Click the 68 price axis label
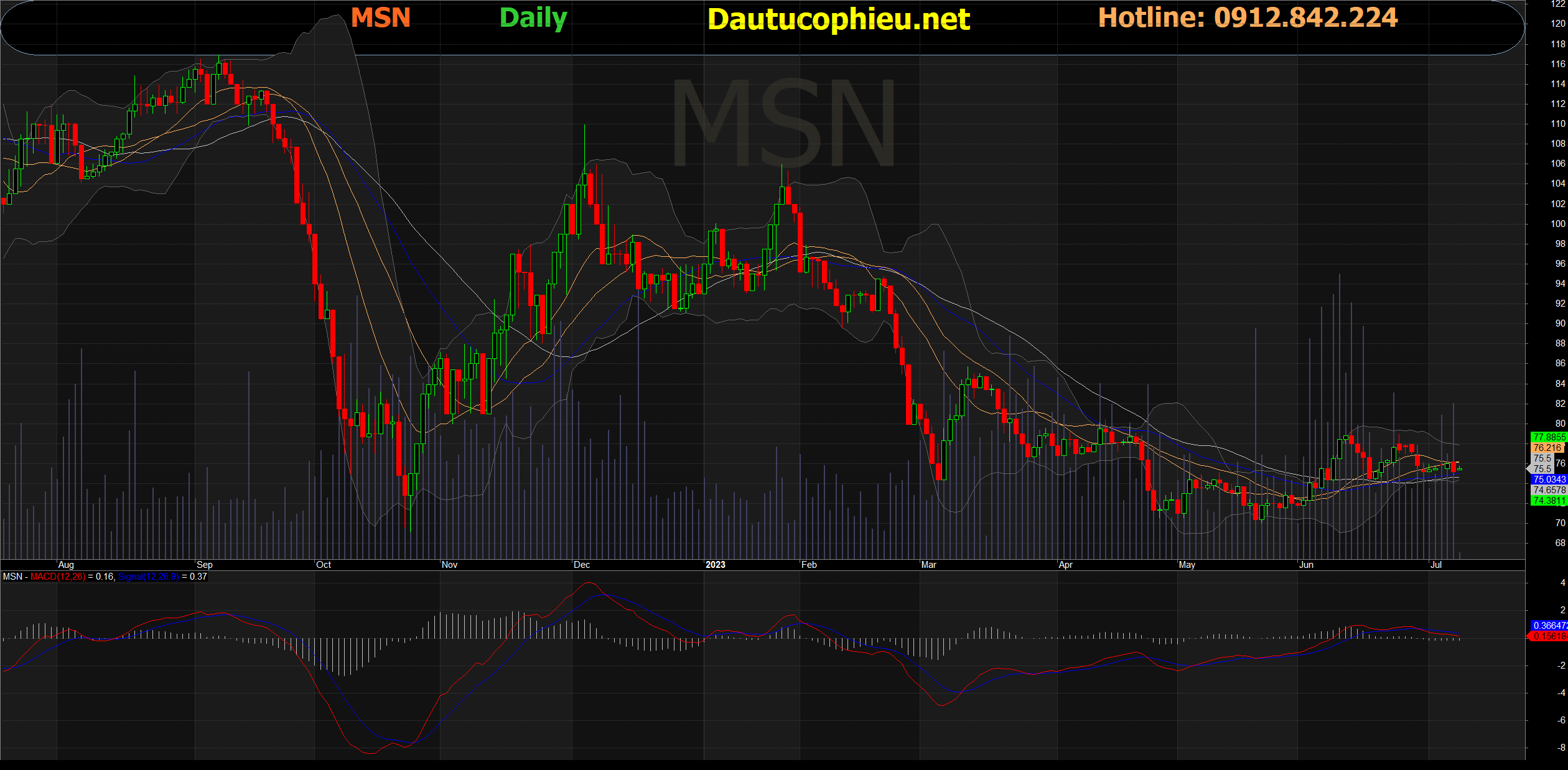Image resolution: width=1568 pixels, height=770 pixels. pos(1560,543)
